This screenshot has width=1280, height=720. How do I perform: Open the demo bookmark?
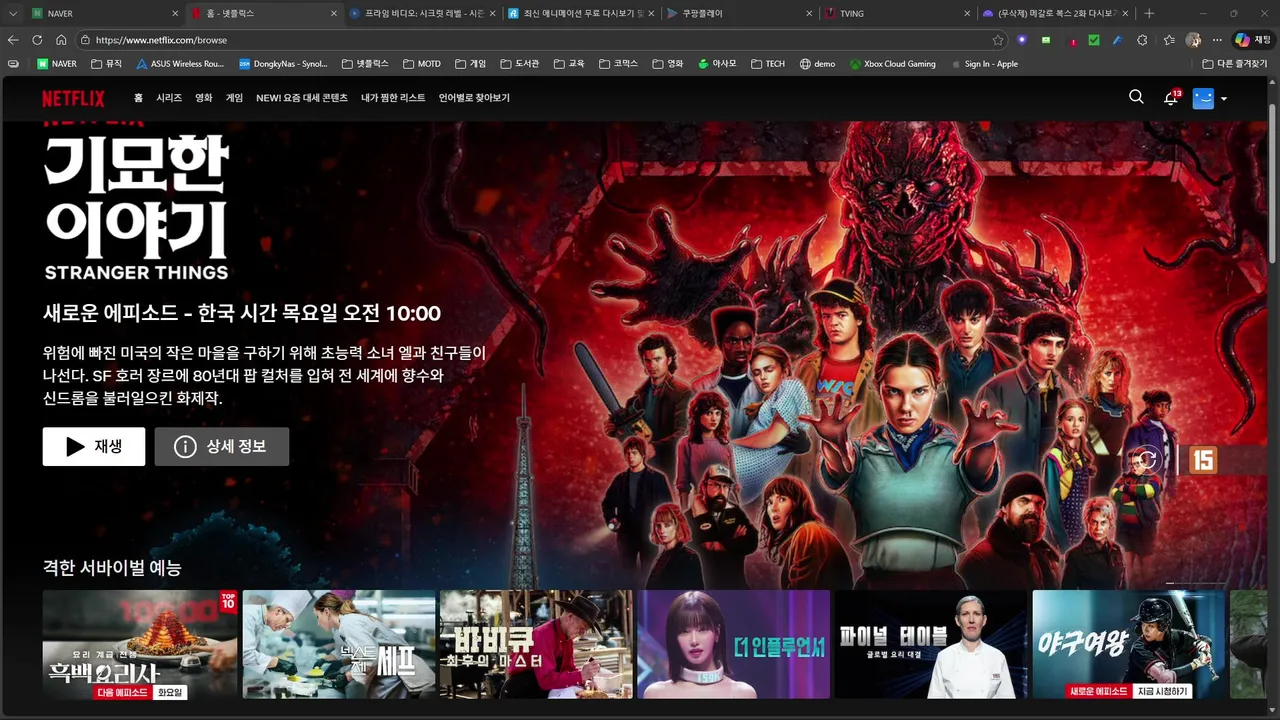tap(817, 64)
